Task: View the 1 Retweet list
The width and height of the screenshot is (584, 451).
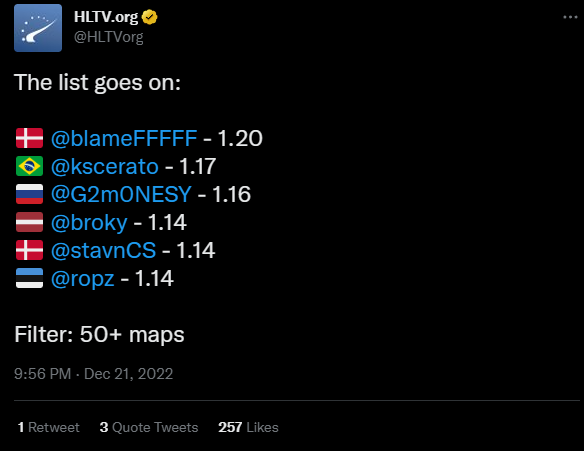Action: (48, 427)
